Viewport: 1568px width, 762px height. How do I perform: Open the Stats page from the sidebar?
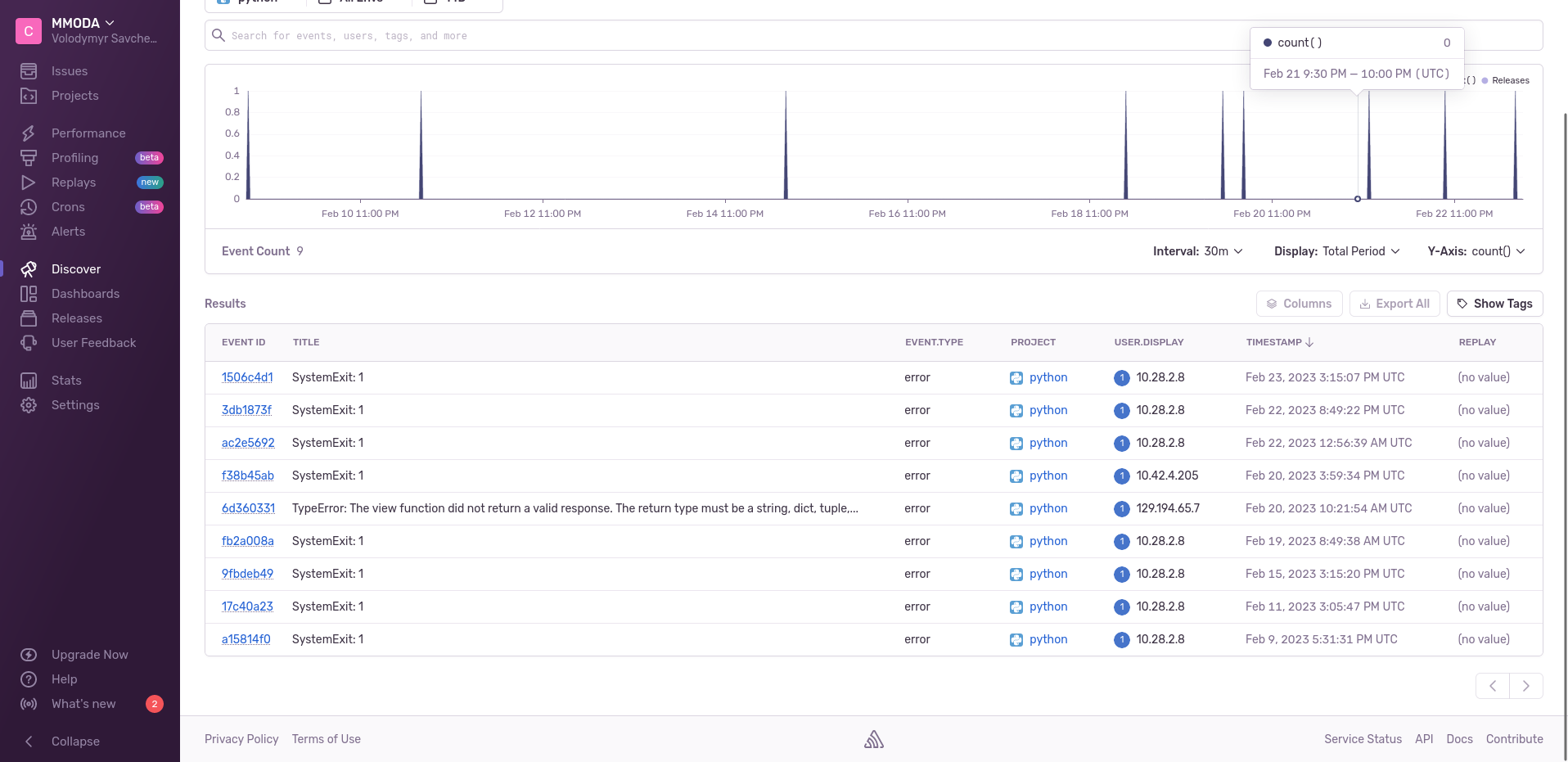pos(65,380)
